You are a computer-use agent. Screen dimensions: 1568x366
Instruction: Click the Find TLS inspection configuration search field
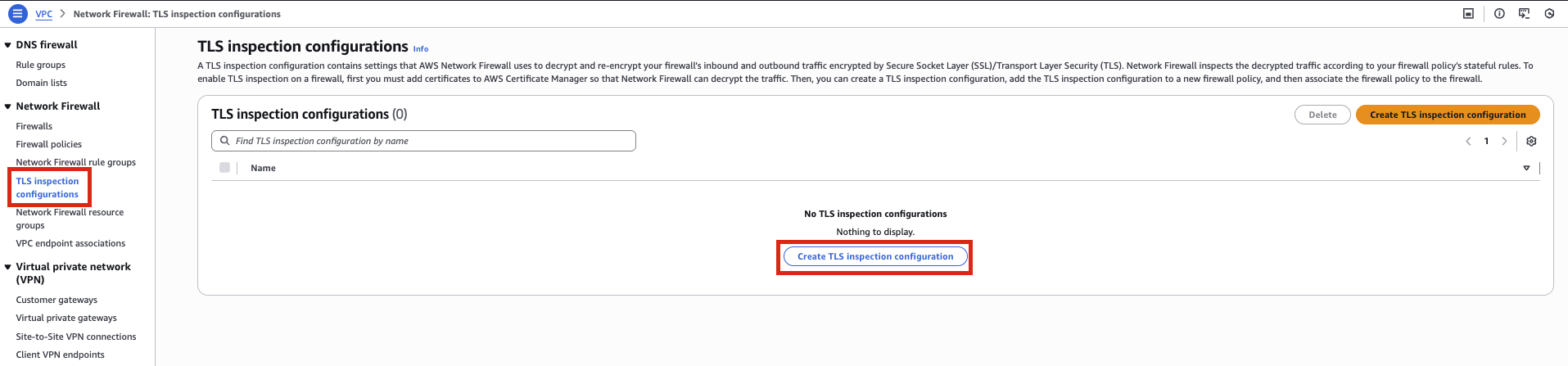424,141
